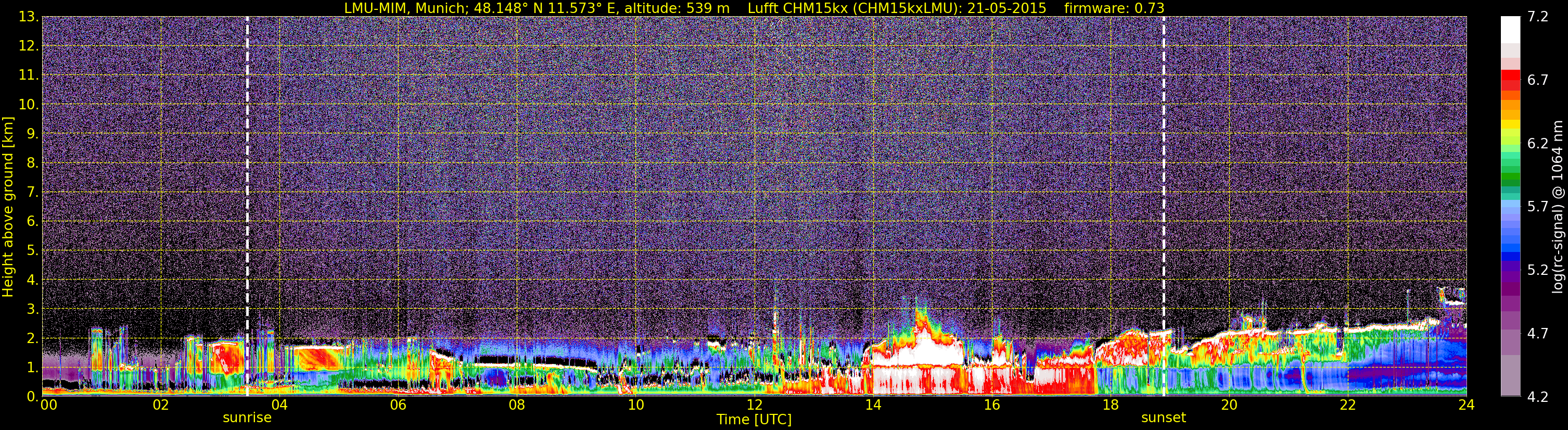The height and width of the screenshot is (430, 1568).
Task: Click the 9 tick label on the height axis
Action: tap(32, 134)
